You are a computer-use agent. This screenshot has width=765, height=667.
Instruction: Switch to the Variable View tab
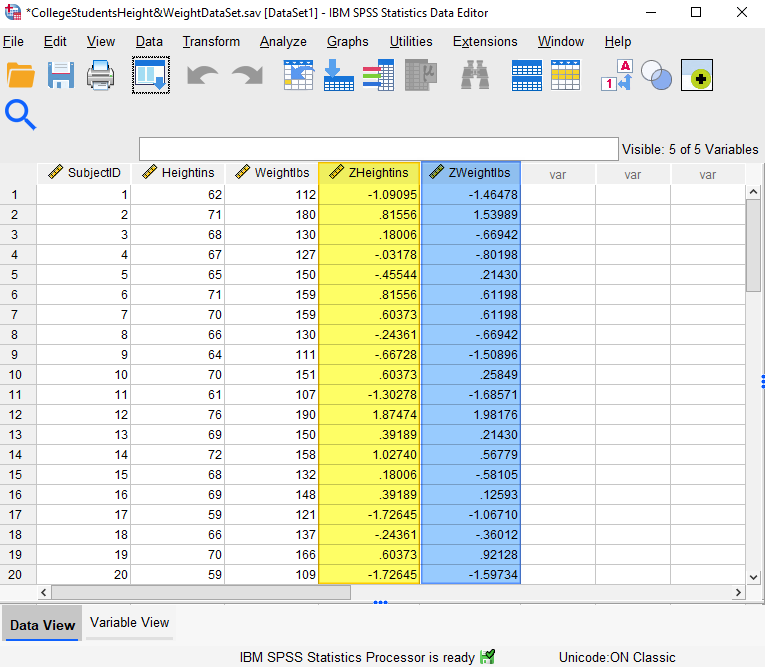(130, 623)
